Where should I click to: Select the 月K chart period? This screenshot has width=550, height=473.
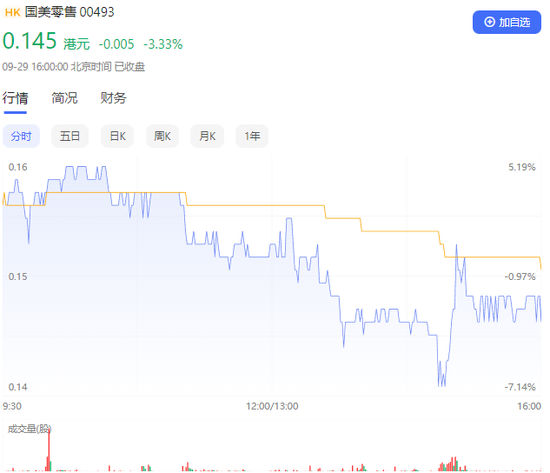[x=207, y=136]
